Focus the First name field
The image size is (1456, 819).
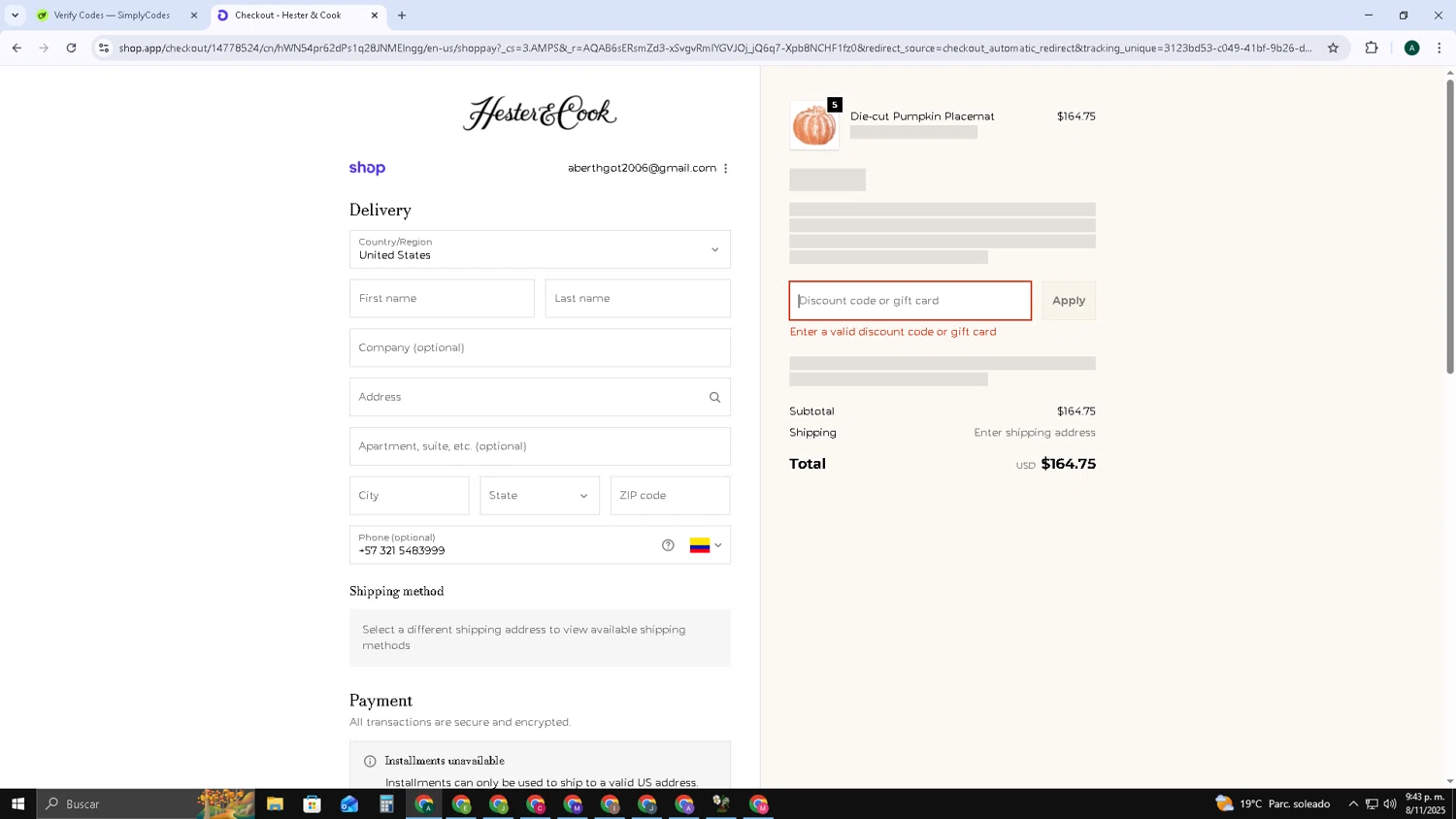coord(442,299)
